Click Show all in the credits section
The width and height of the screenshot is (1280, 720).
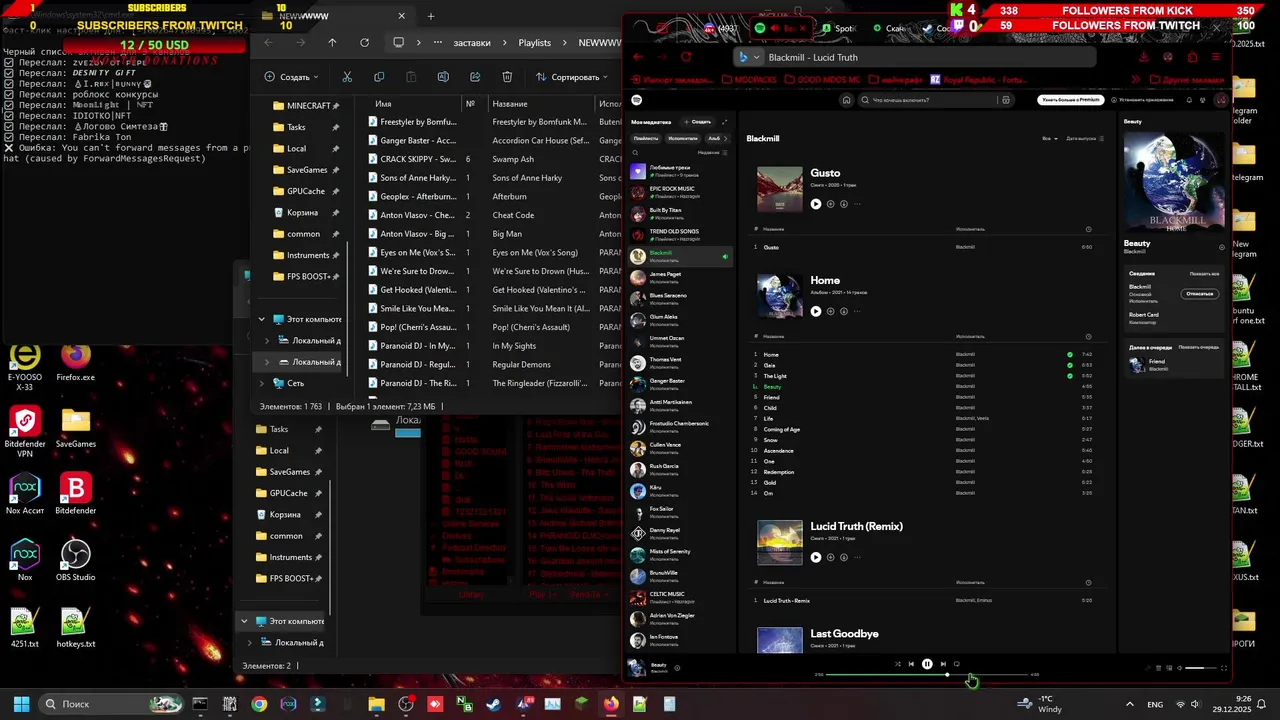pos(1204,274)
